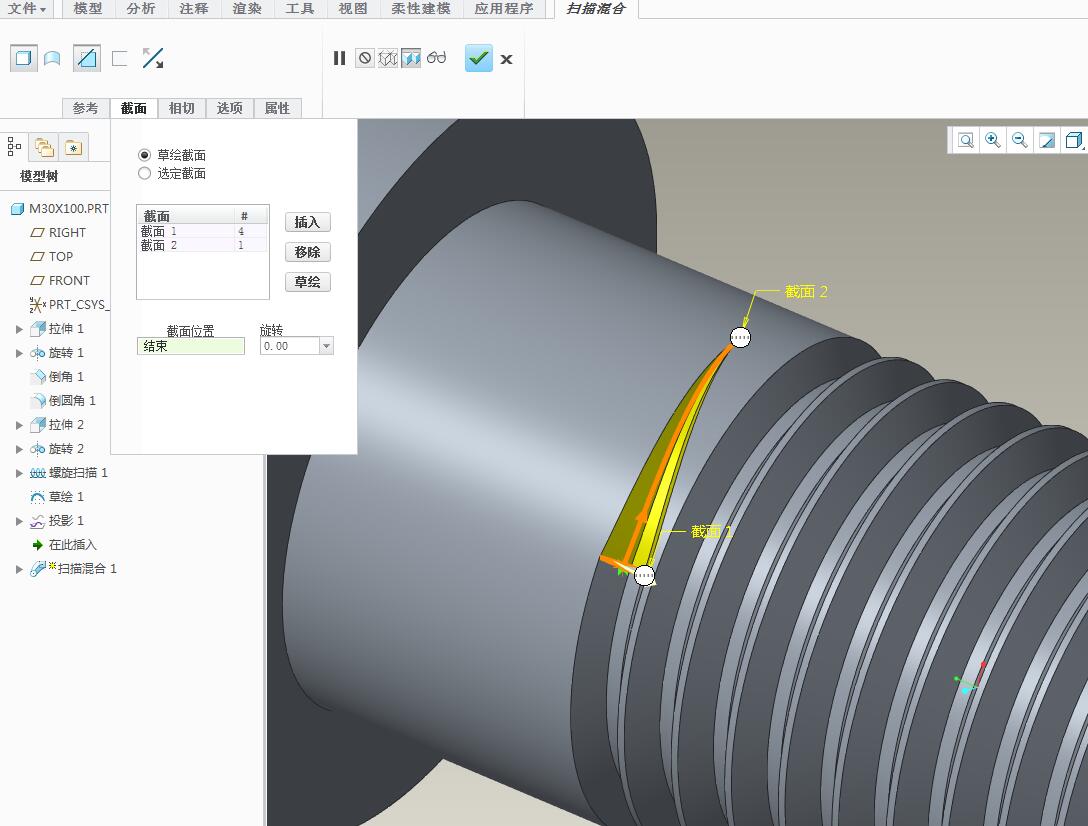The height and width of the screenshot is (826, 1088).
Task: Open the 选项 panel tab
Action: (230, 108)
